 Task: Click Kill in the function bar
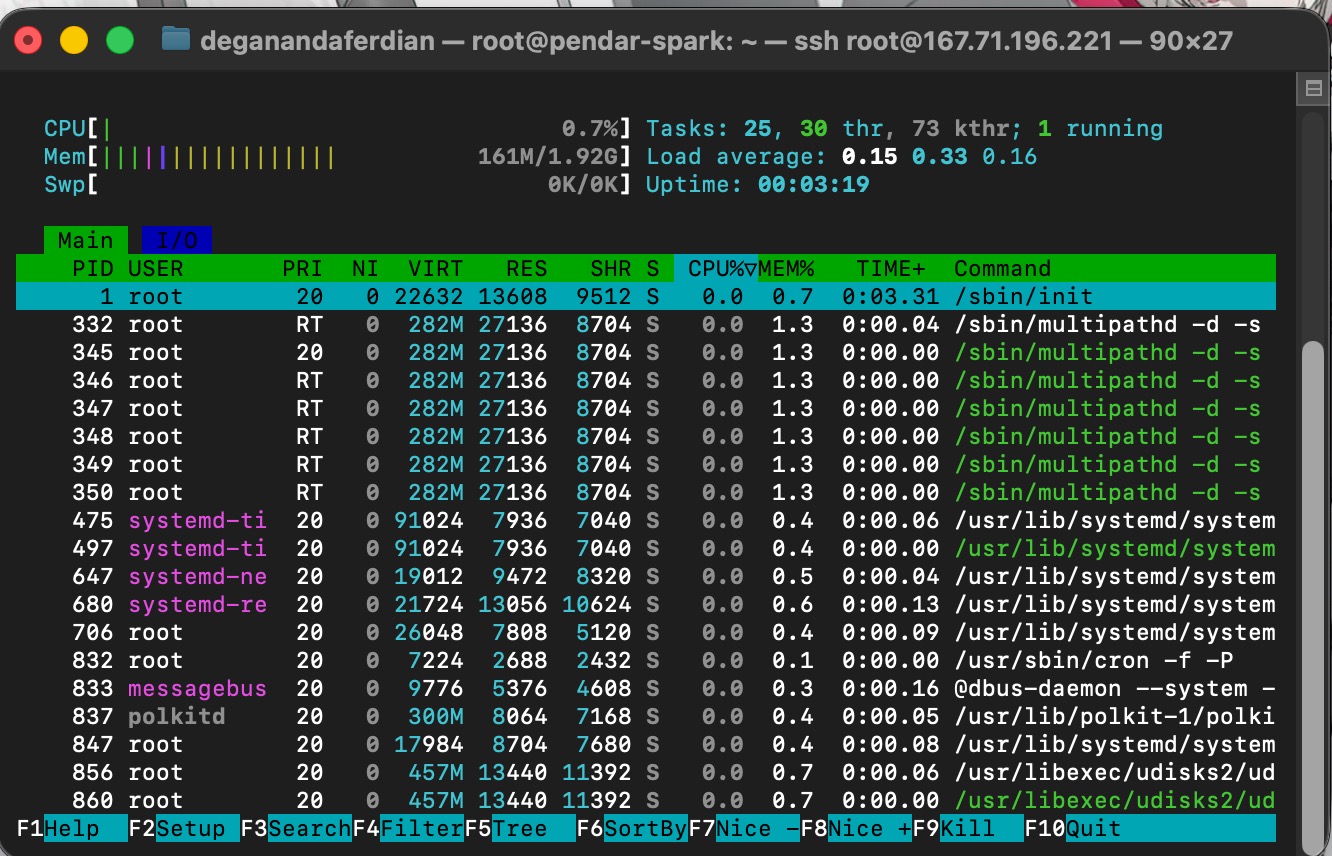(x=981, y=828)
